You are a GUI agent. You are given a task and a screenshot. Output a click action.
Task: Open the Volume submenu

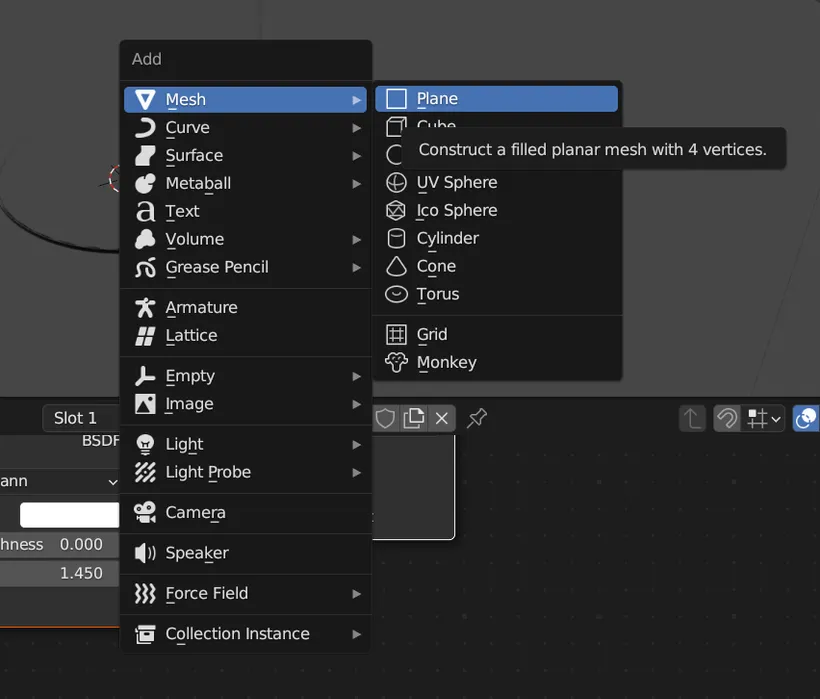[245, 239]
